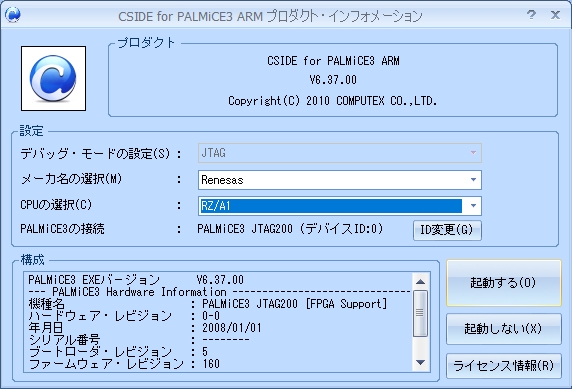
Task: Click the large CSIDE product logo image
Action: click(x=54, y=78)
